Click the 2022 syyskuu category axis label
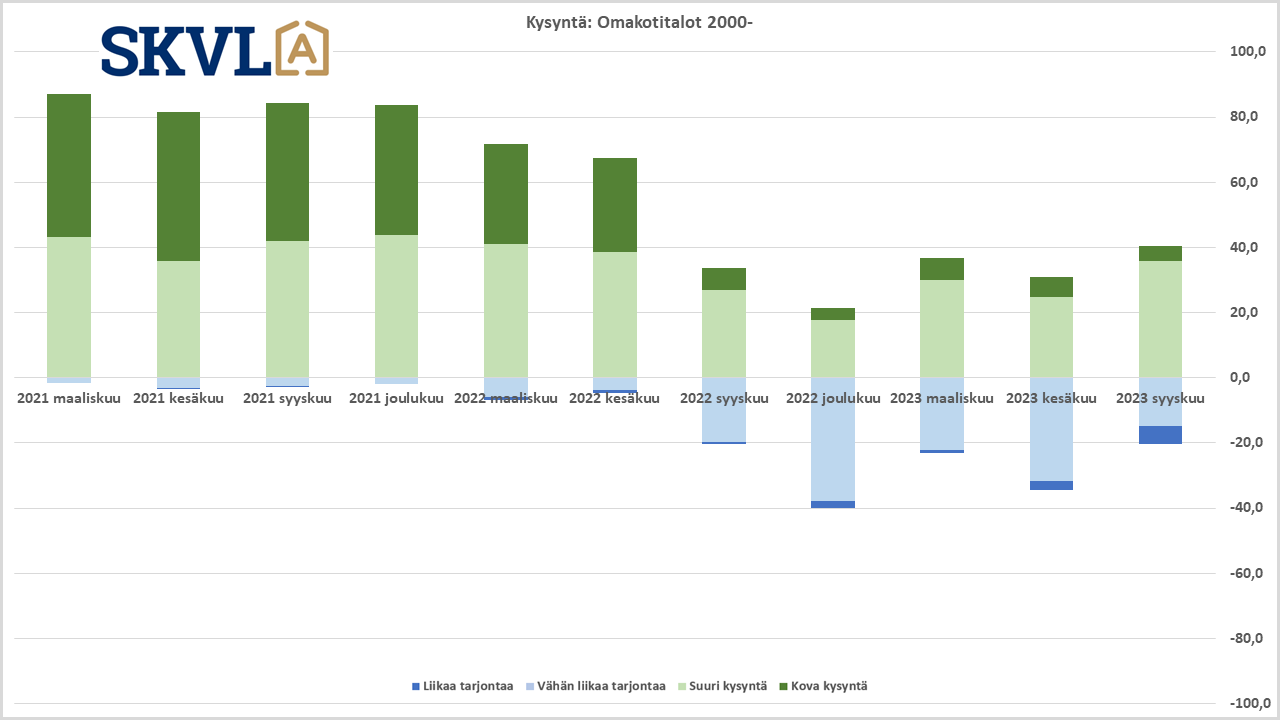Image resolution: width=1280 pixels, height=720 pixels. click(724, 398)
